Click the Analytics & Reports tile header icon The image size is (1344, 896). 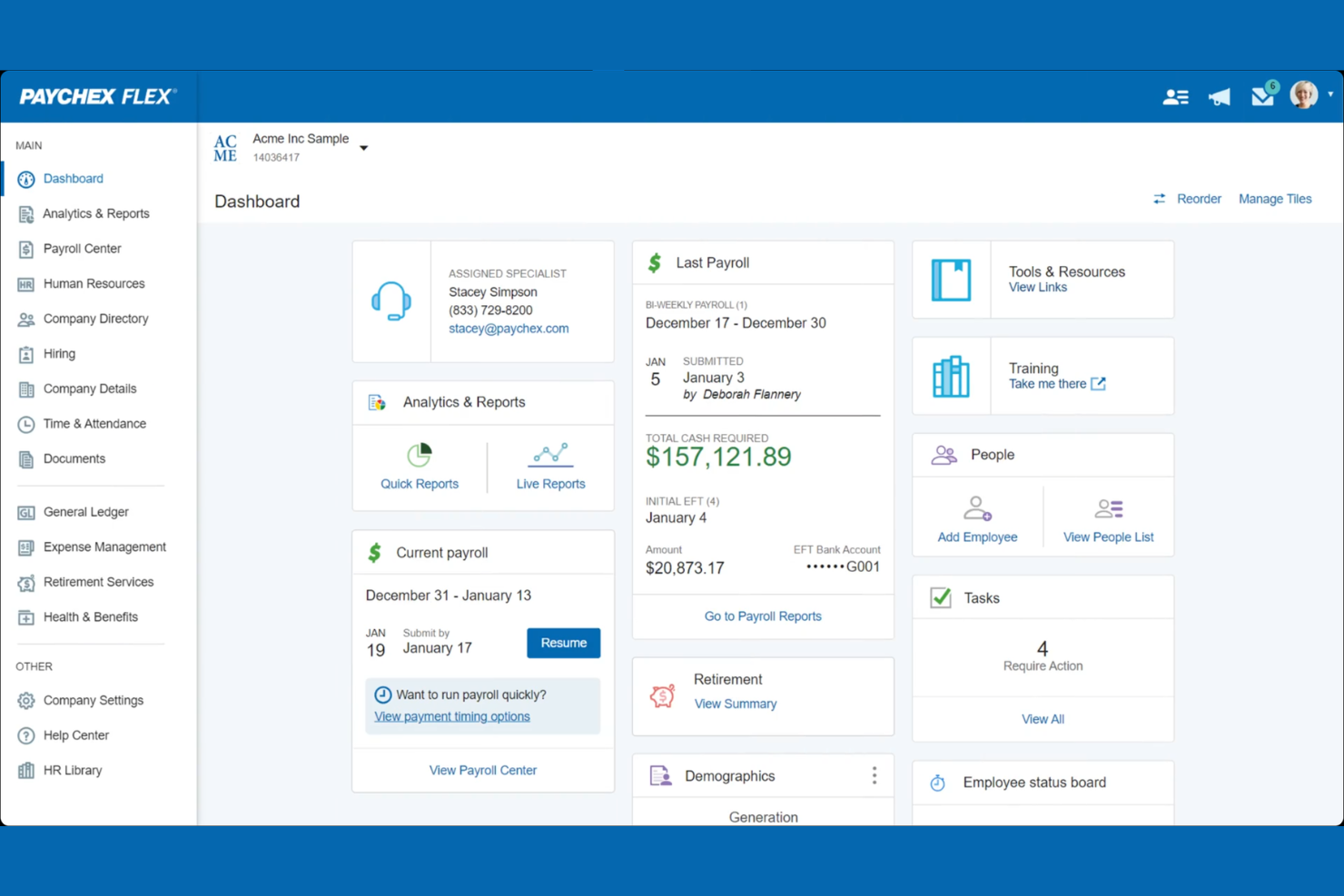[377, 402]
